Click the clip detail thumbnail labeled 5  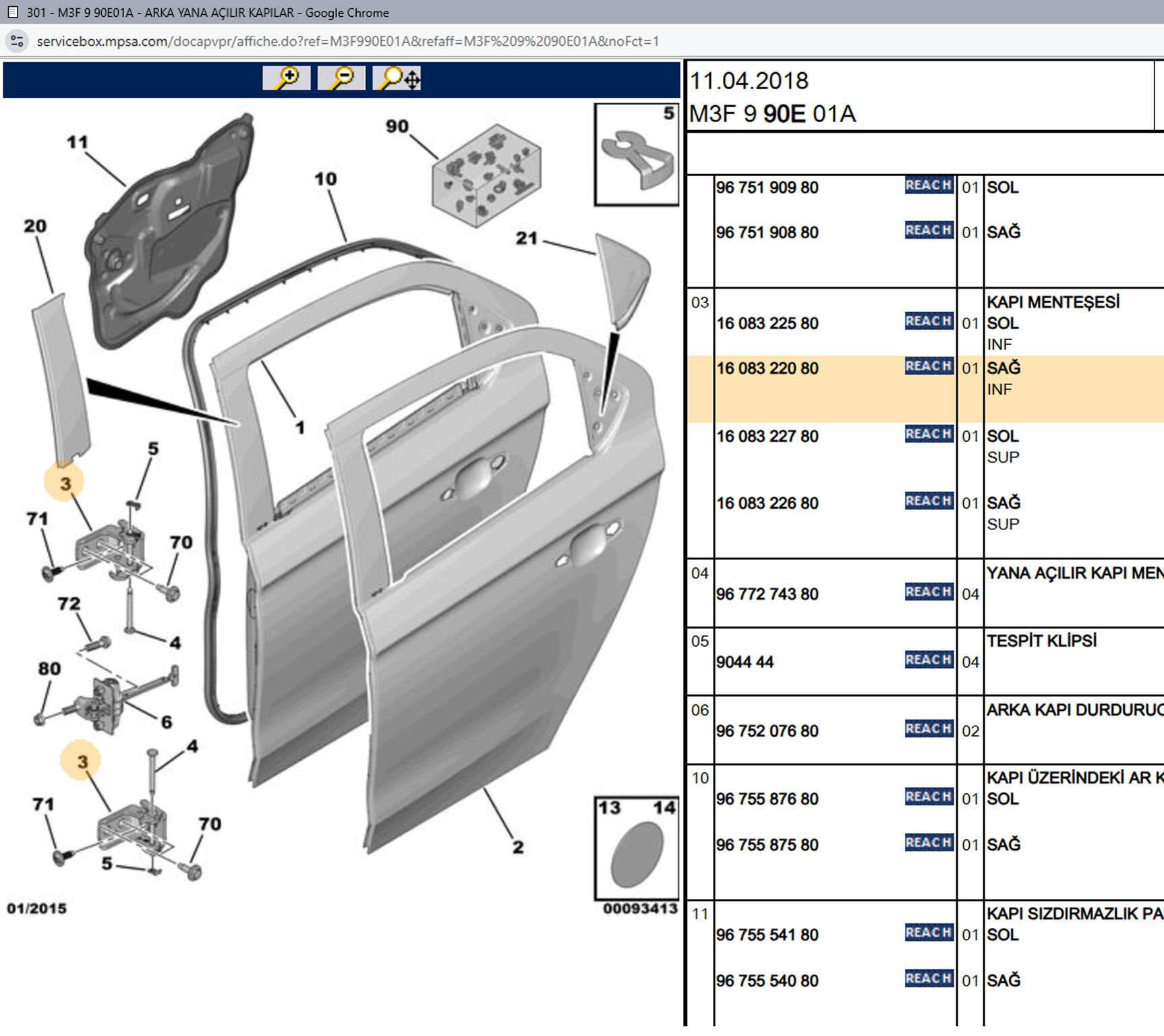click(636, 155)
